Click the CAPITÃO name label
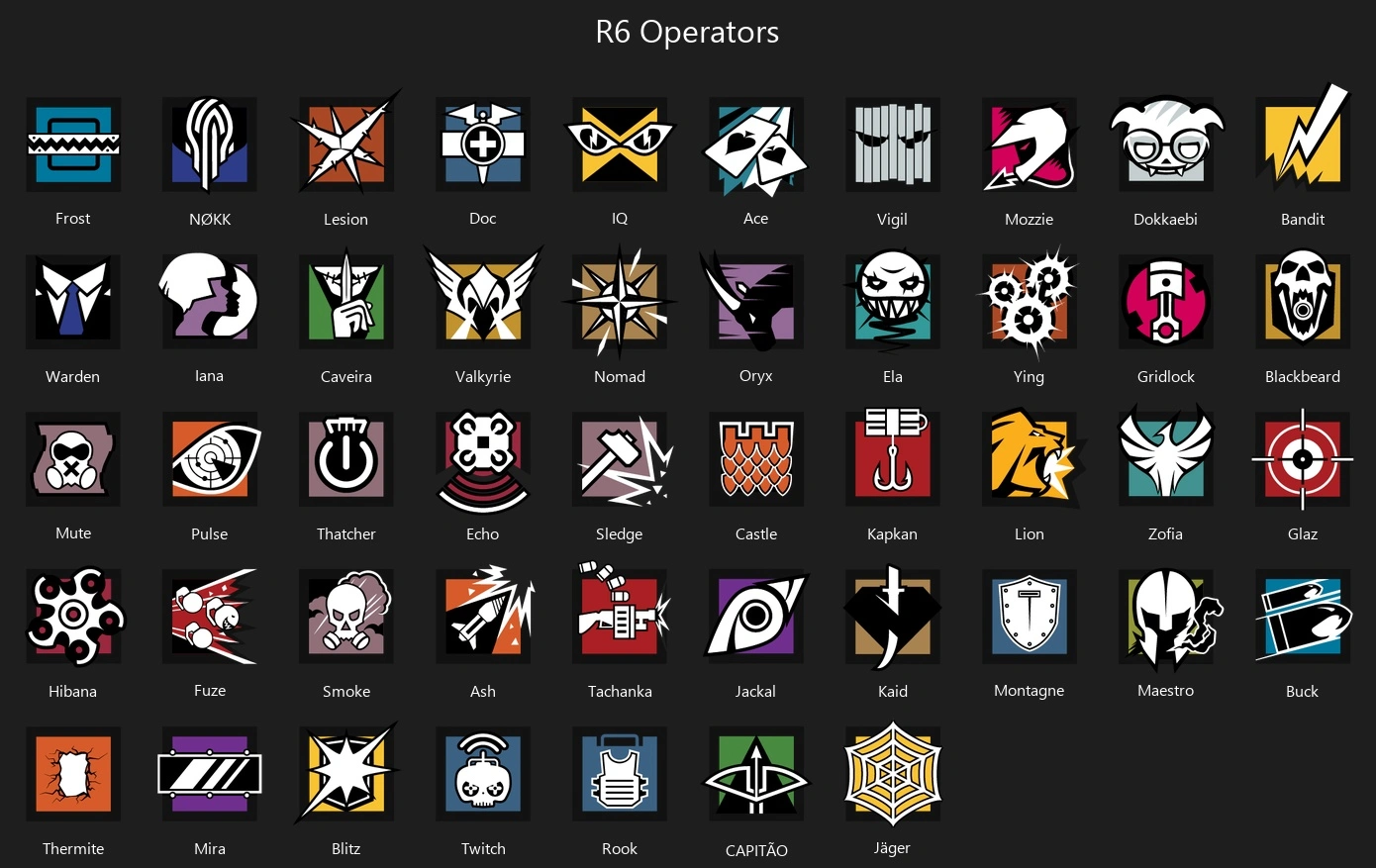This screenshot has height=868, width=1376. [x=756, y=850]
